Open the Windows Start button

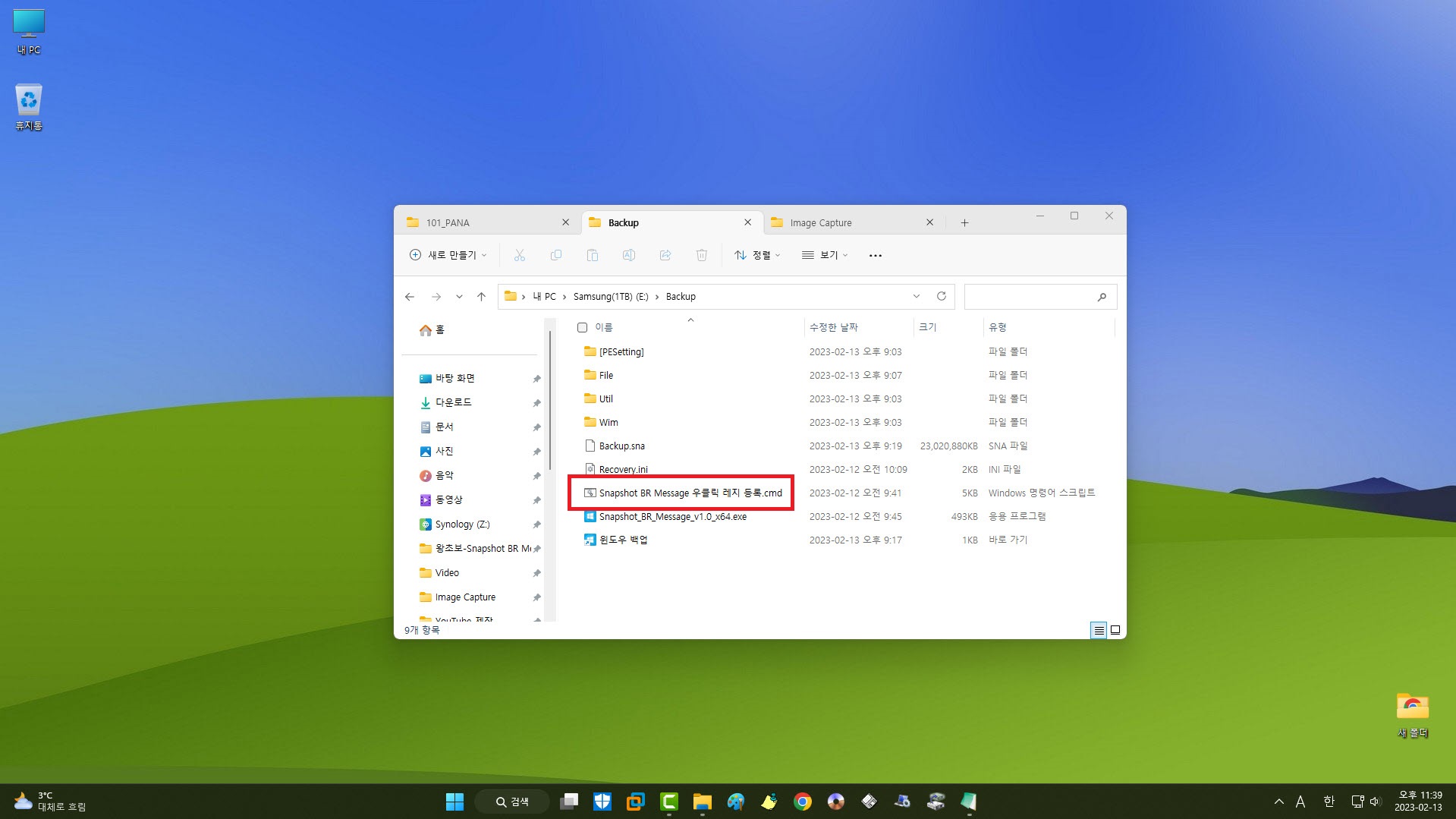[454, 802]
